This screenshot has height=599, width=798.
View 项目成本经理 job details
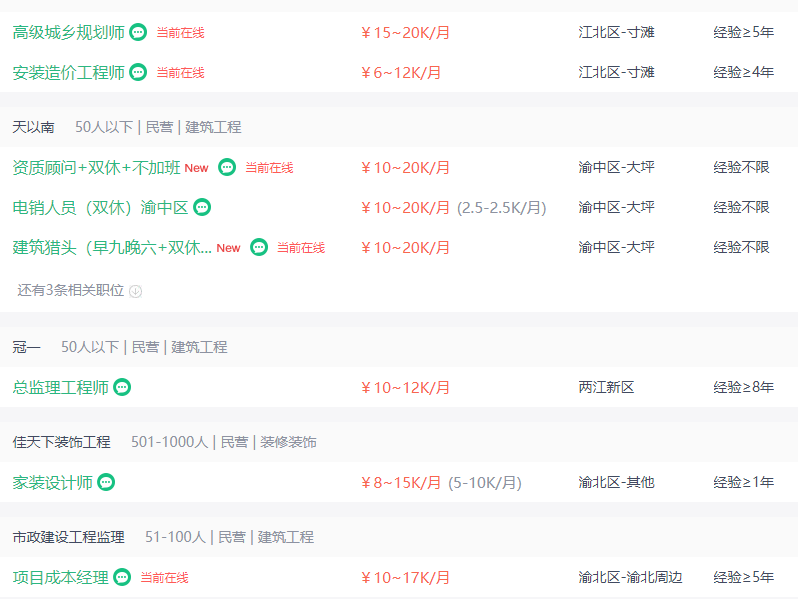click(x=61, y=577)
